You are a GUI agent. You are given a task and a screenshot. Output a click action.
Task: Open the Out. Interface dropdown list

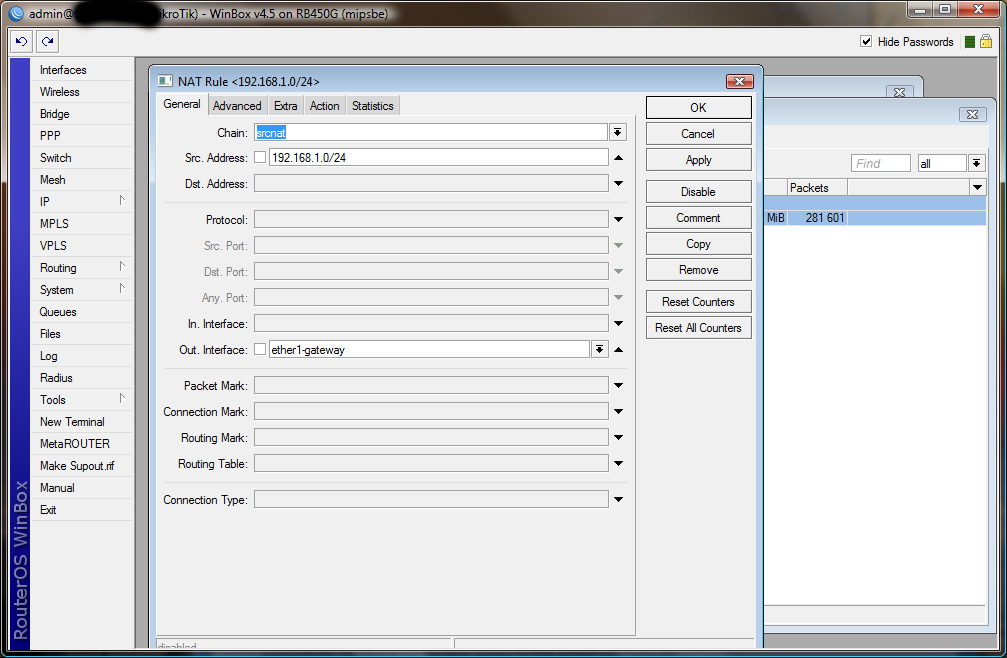click(599, 350)
